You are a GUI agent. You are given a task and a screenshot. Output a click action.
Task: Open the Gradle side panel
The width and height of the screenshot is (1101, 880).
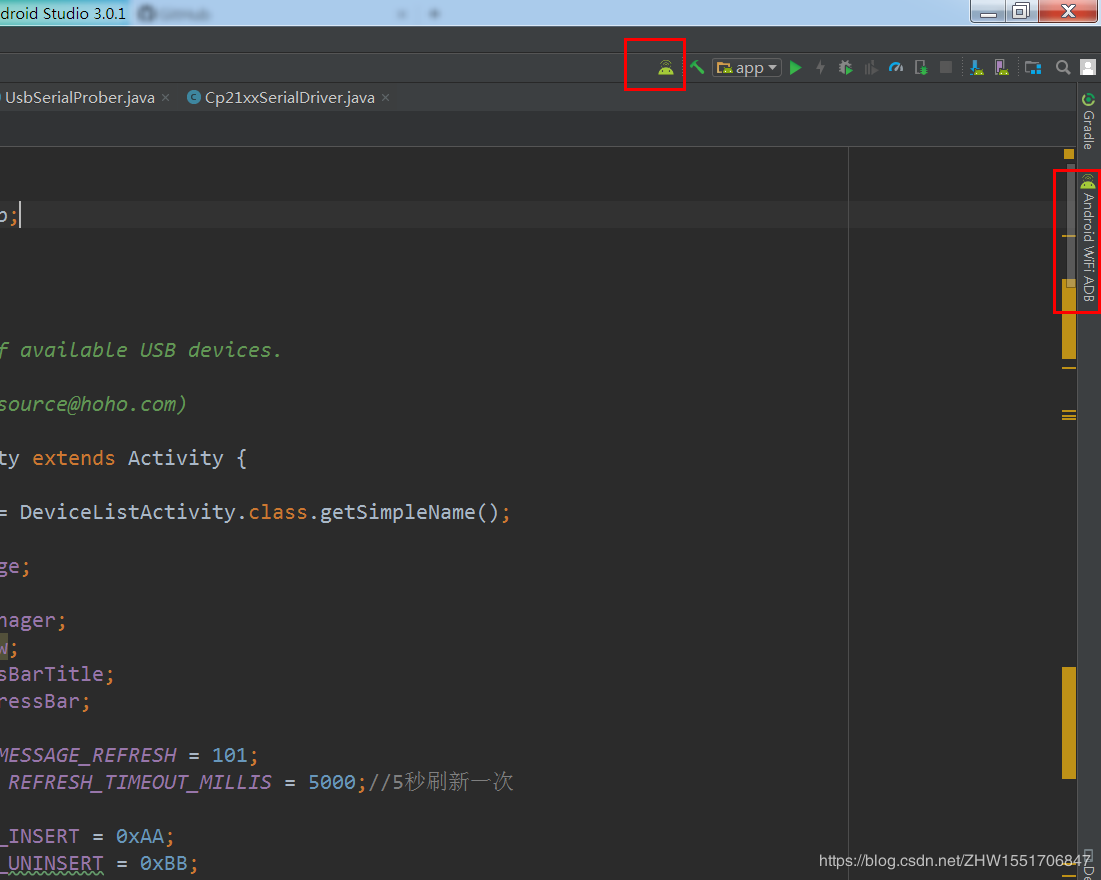point(1088,120)
